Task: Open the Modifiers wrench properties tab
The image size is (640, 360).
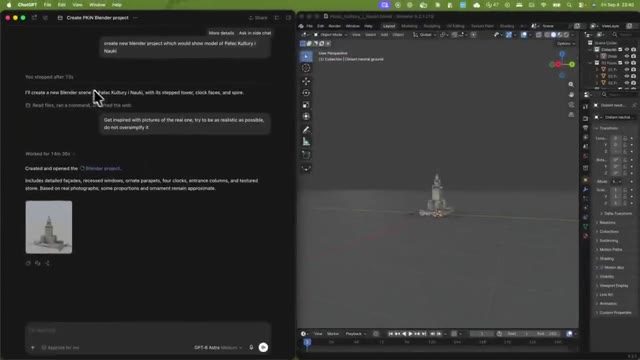Action: point(586,190)
